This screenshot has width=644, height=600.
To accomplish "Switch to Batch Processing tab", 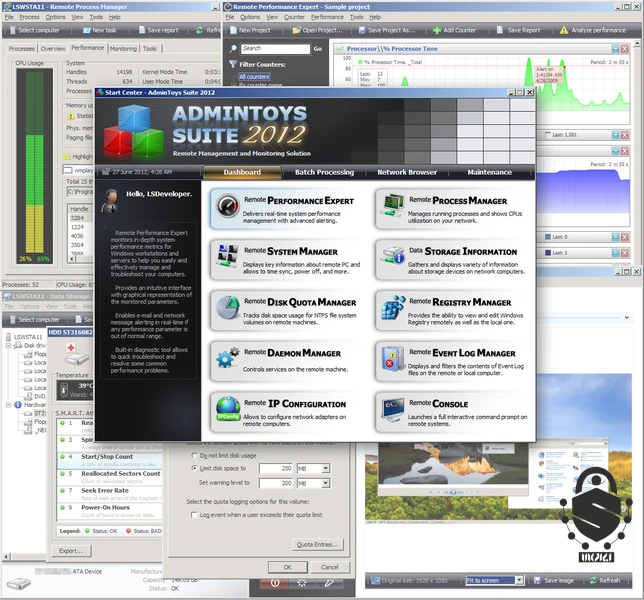I will click(x=324, y=172).
